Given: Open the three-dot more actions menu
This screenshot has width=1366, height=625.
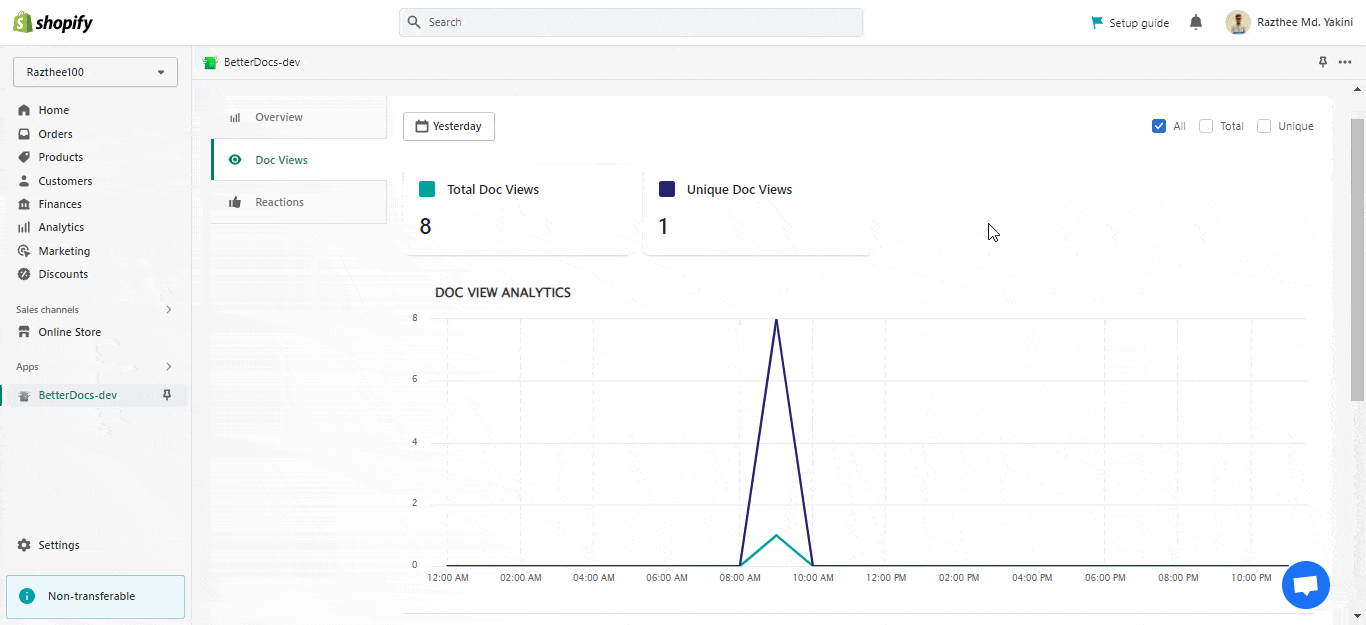Looking at the screenshot, I should click(x=1344, y=62).
